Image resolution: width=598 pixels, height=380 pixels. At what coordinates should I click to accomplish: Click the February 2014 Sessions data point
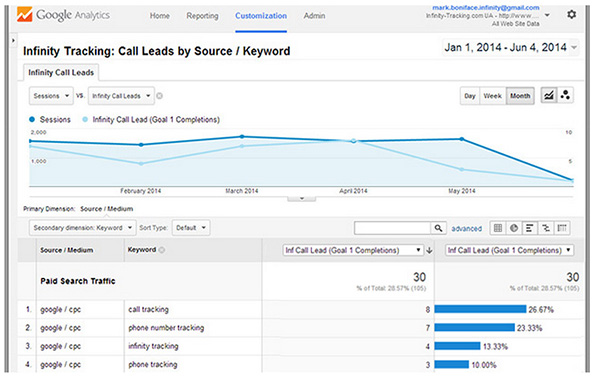141,145
